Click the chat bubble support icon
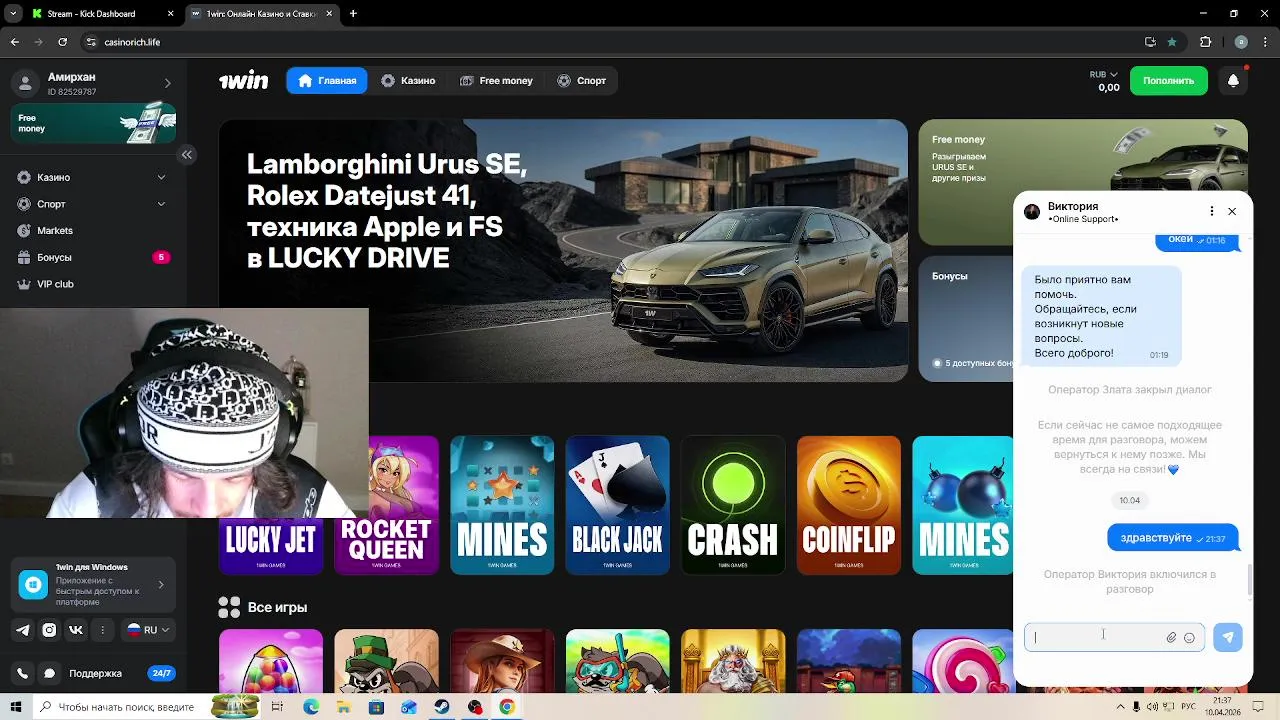 point(49,674)
